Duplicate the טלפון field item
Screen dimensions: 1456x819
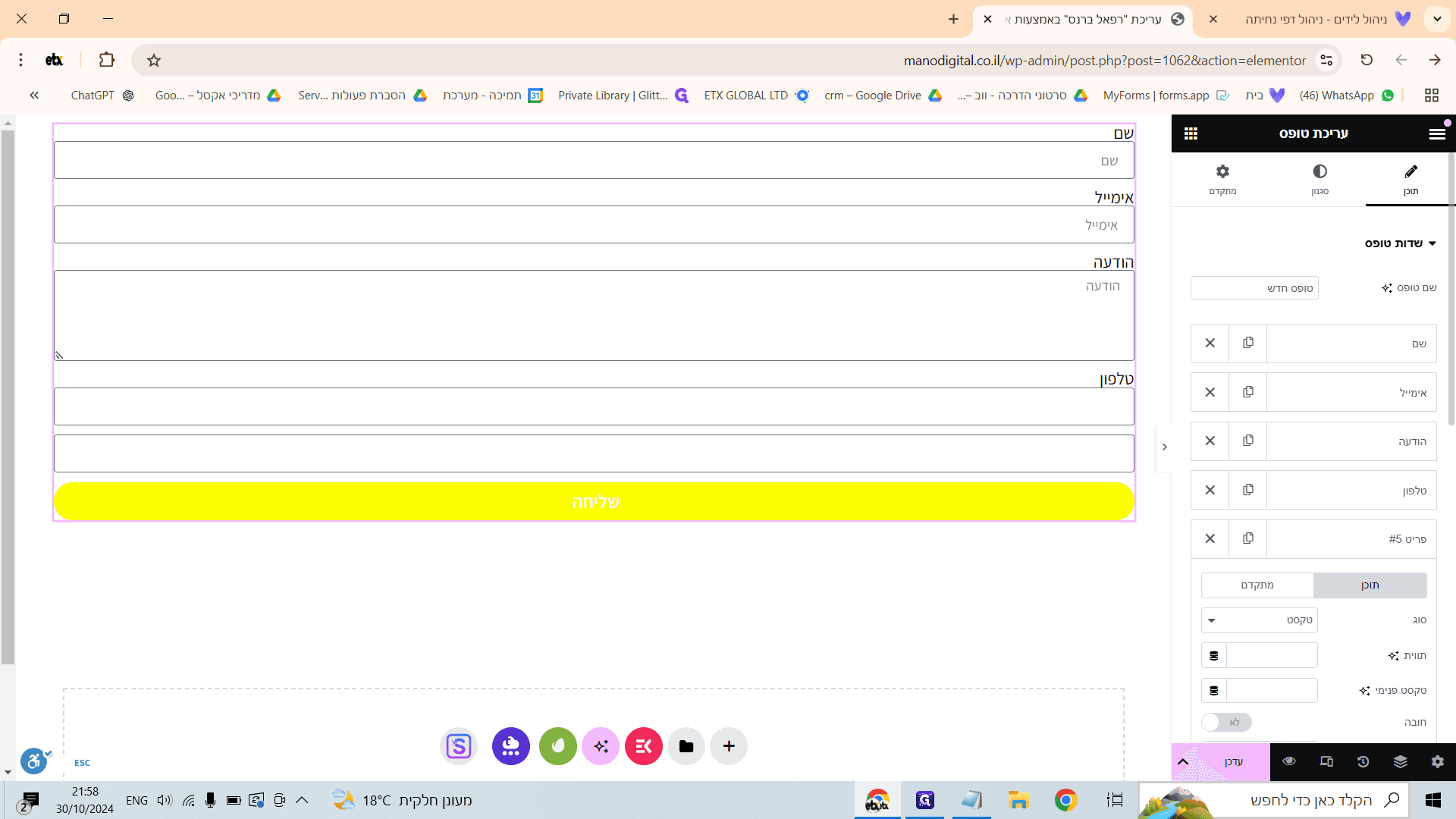tap(1247, 490)
